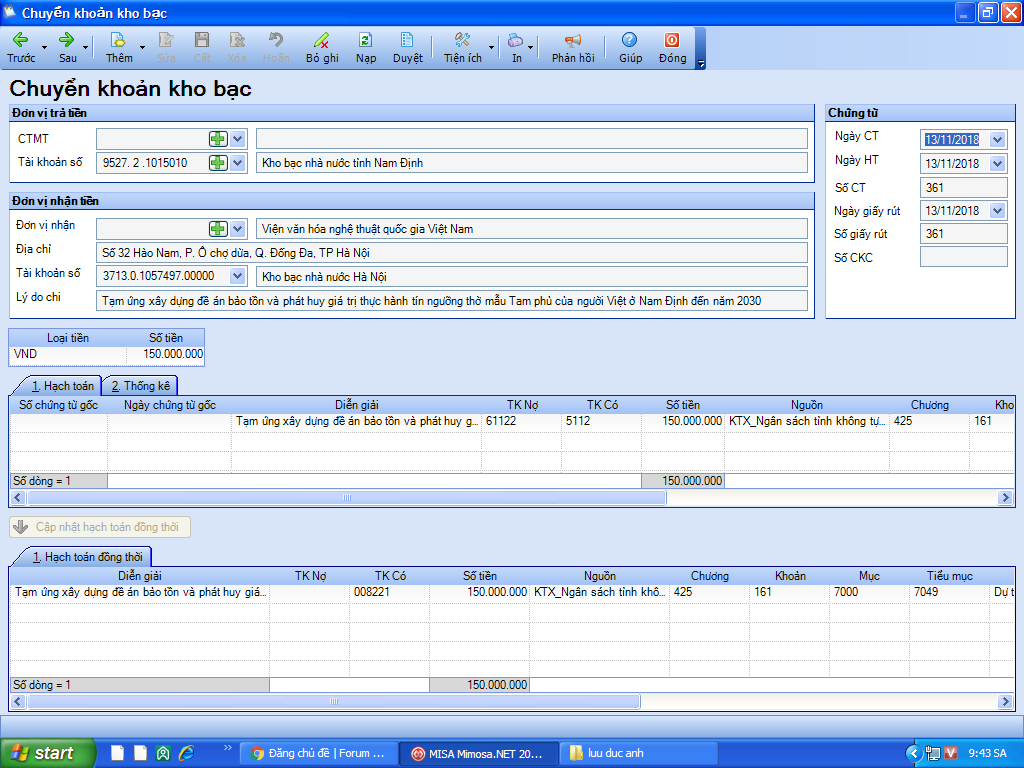Expand the Ngày giấy rút date dropdown
This screenshot has height=768, width=1024.
(997, 211)
